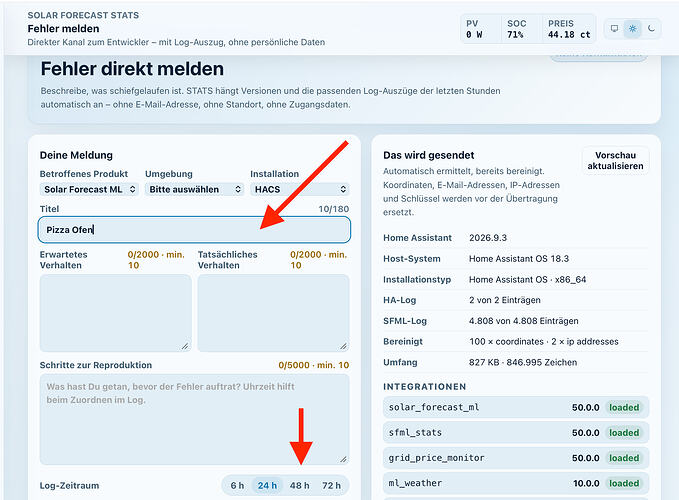Click the Installationstyp value Home Assistant OS x86_64

527,280
